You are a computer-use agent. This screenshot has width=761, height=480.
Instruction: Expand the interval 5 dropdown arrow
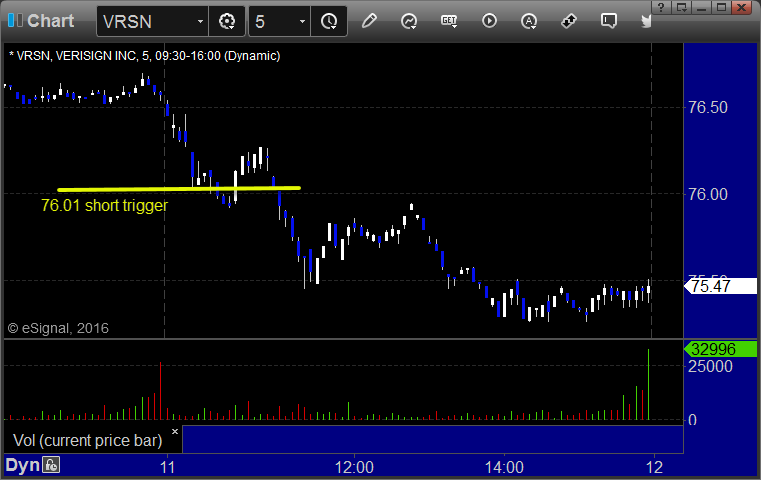click(302, 21)
